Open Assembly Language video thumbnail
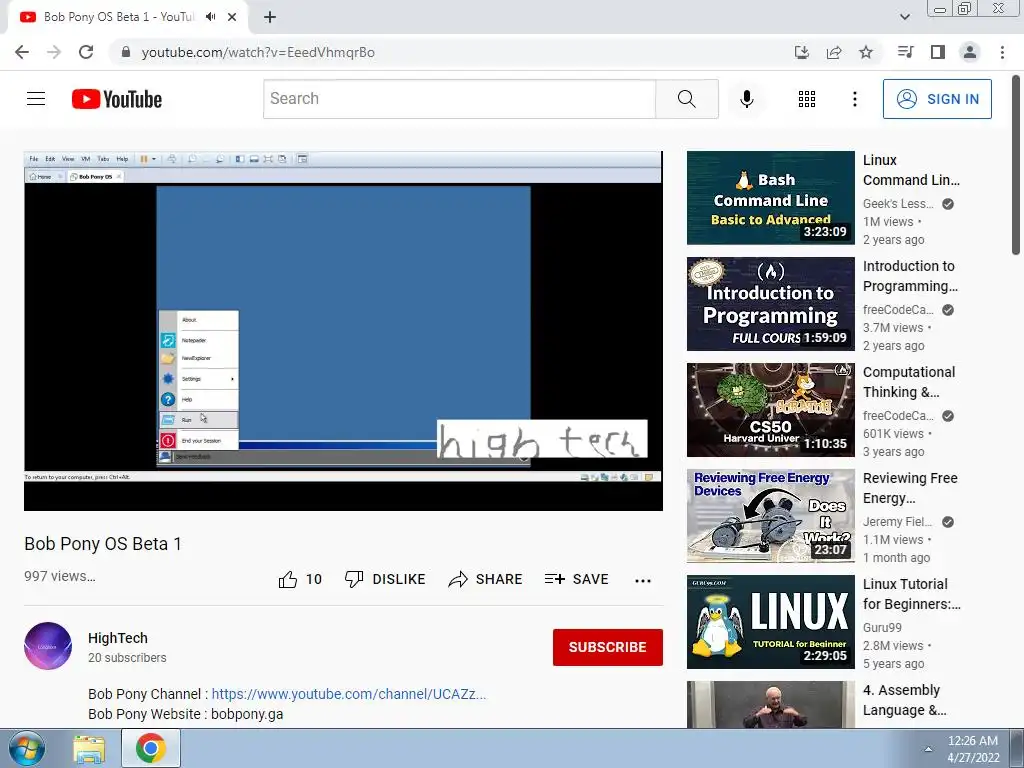This screenshot has width=1024, height=768. point(771,705)
